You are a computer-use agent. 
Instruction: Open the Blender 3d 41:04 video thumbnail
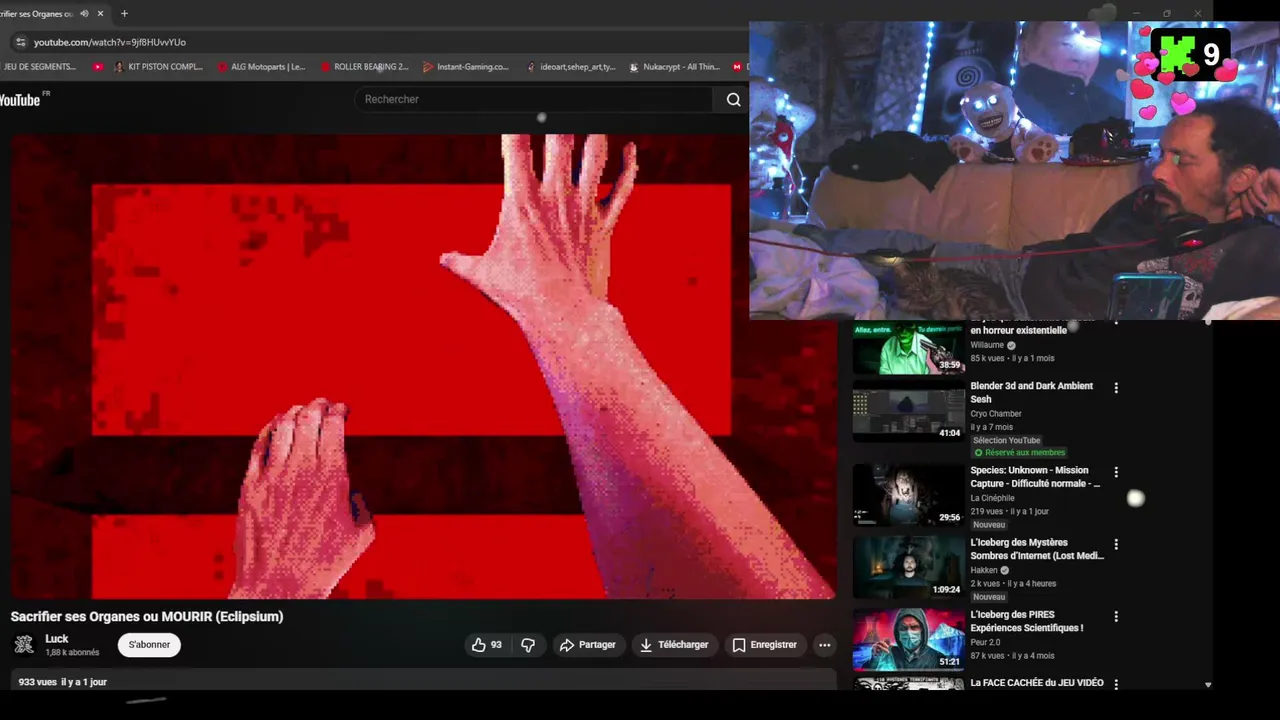908,410
